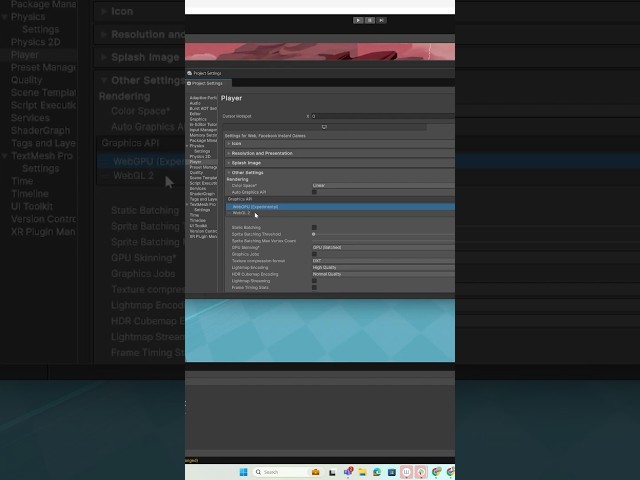Select Script Execution Order in the sidebar

pyautogui.click(x=203, y=183)
